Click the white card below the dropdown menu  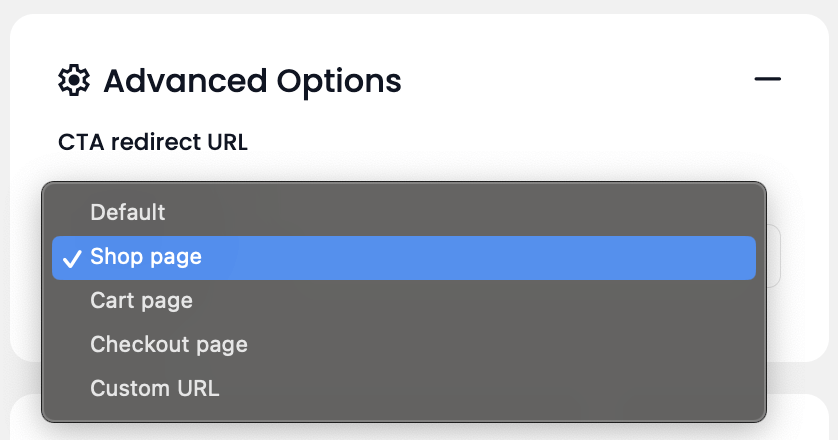coord(800,420)
